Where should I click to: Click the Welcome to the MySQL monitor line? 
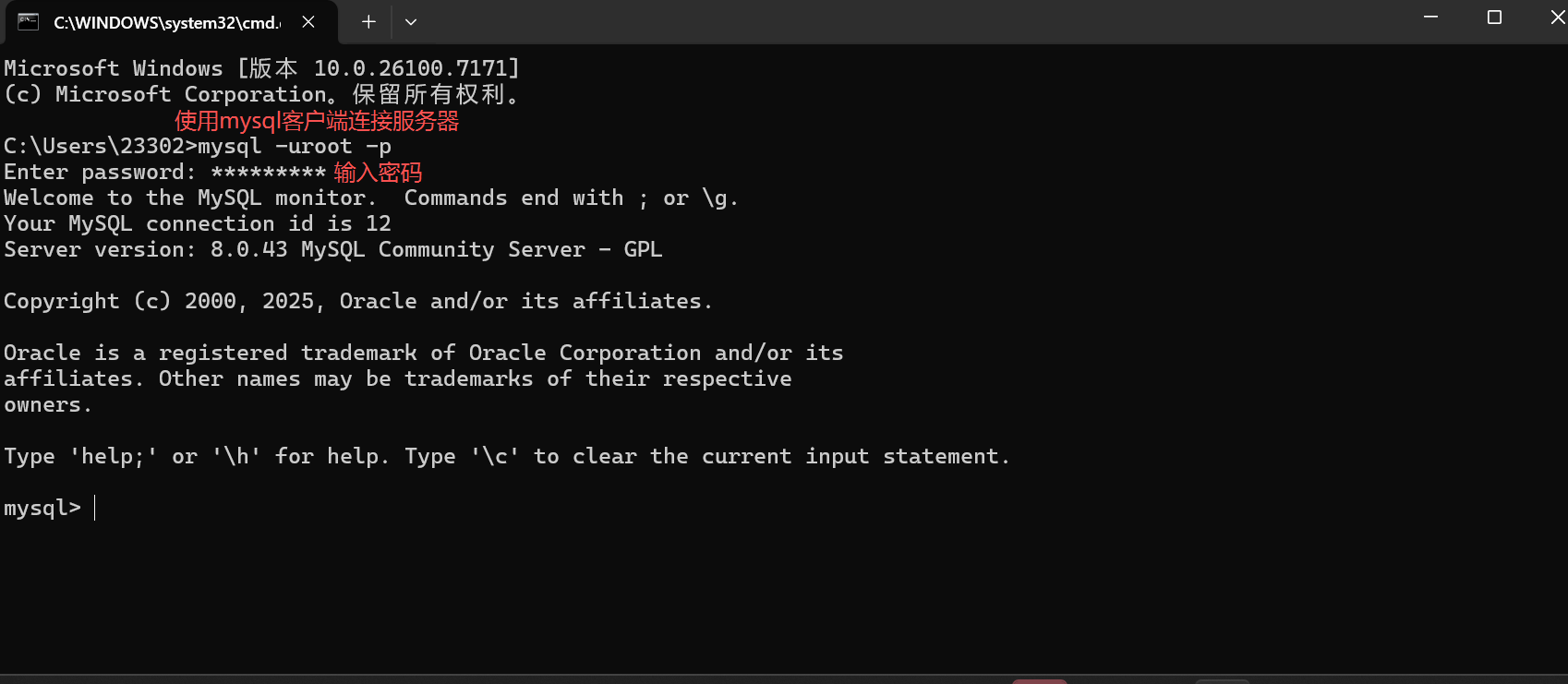[371, 198]
